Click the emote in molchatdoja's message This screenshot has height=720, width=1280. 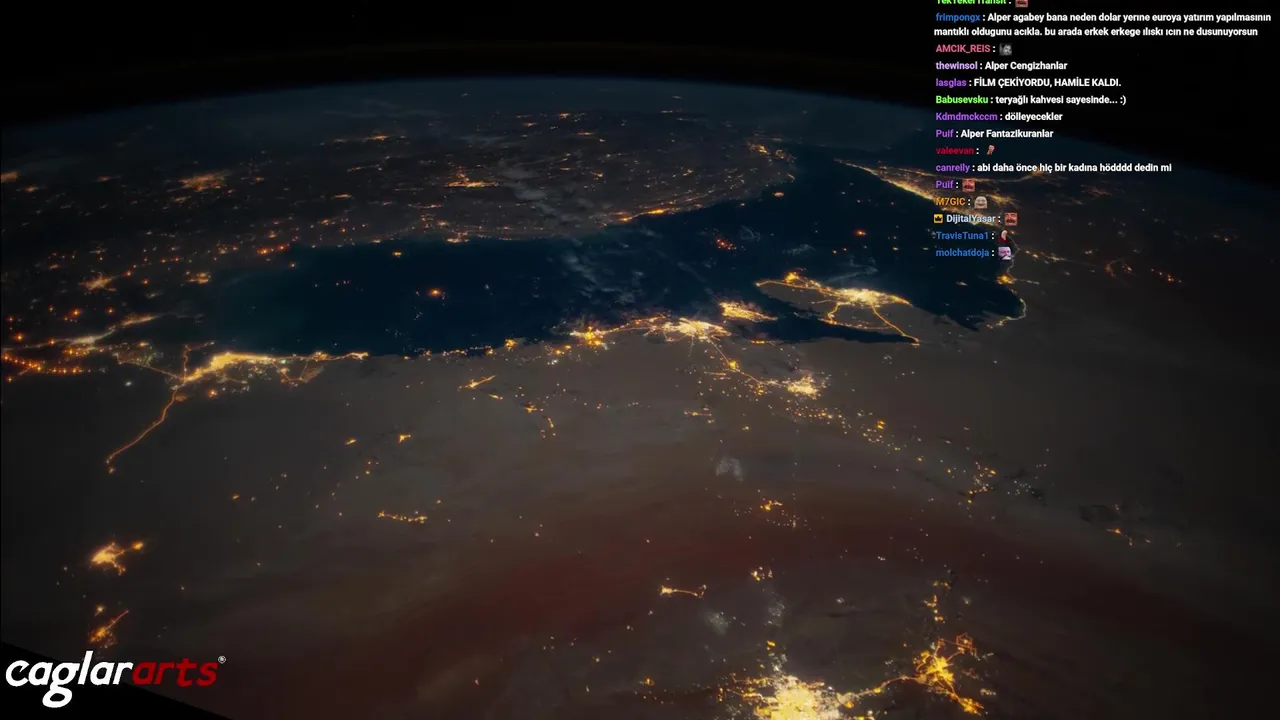[1005, 252]
